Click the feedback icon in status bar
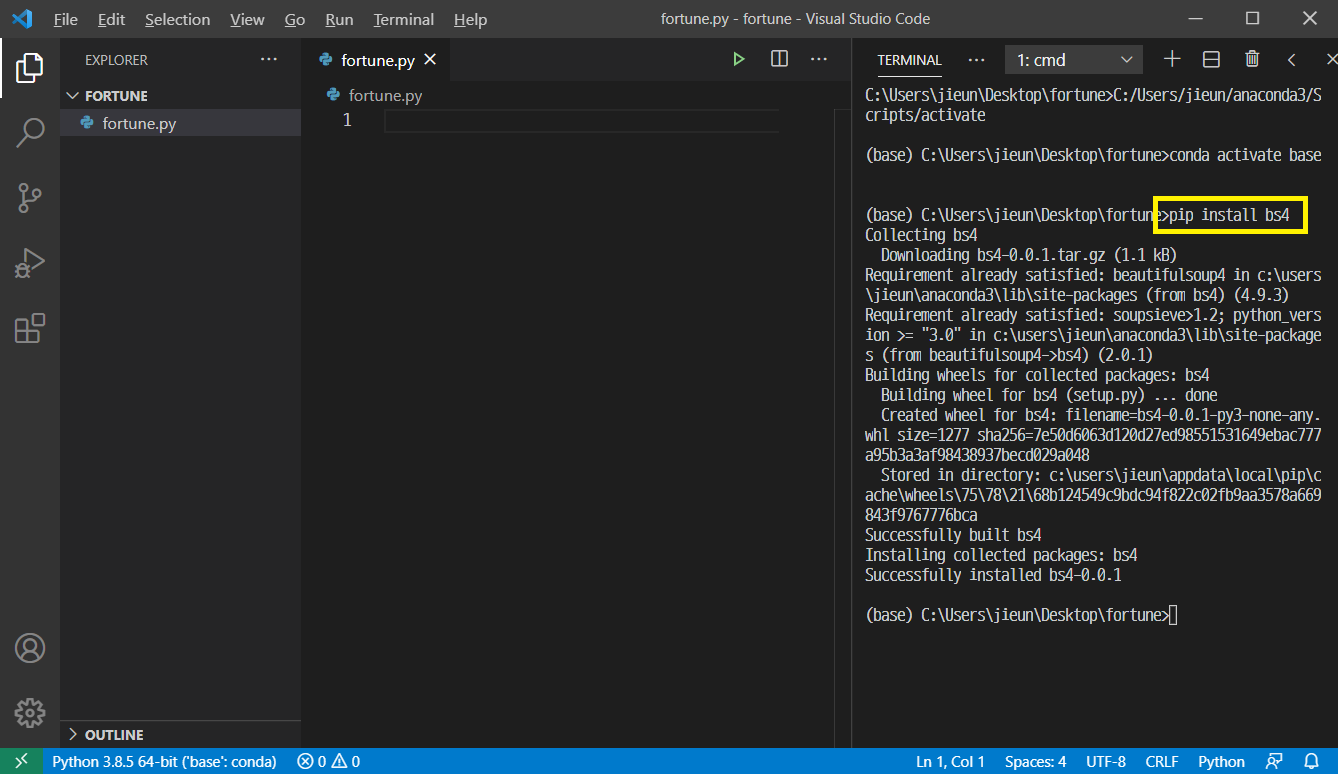The width and height of the screenshot is (1338, 774). click(x=1274, y=761)
